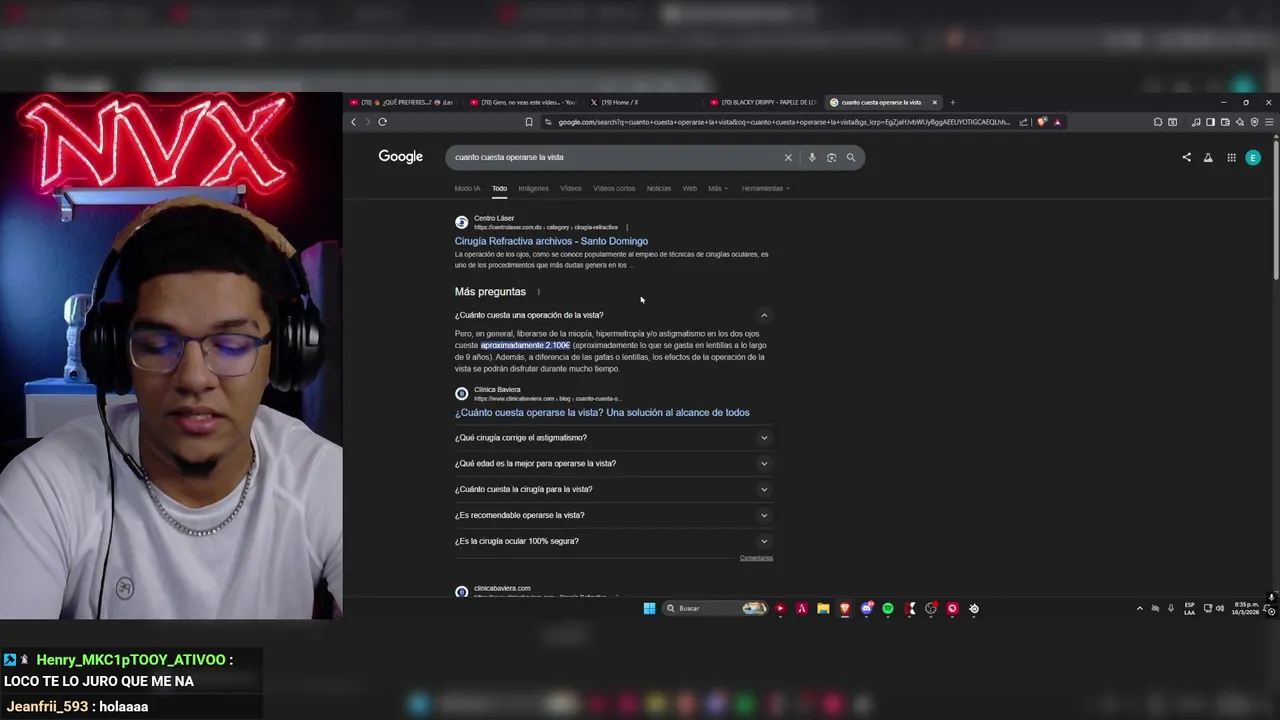Select the Videos cortos tab
The height and width of the screenshot is (720, 1280).
pyautogui.click(x=614, y=188)
